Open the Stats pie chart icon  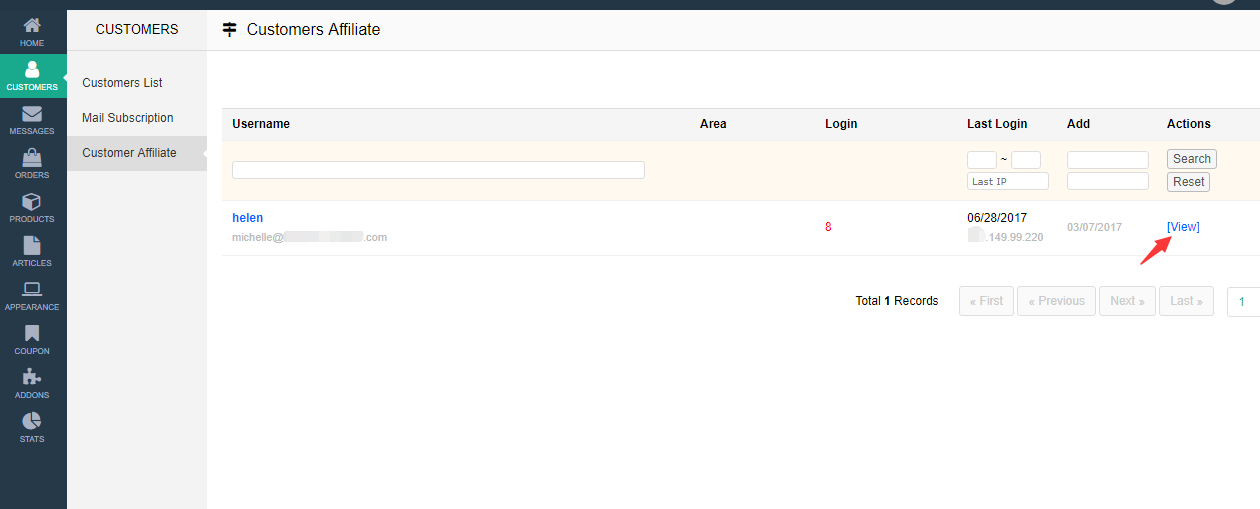point(32,422)
